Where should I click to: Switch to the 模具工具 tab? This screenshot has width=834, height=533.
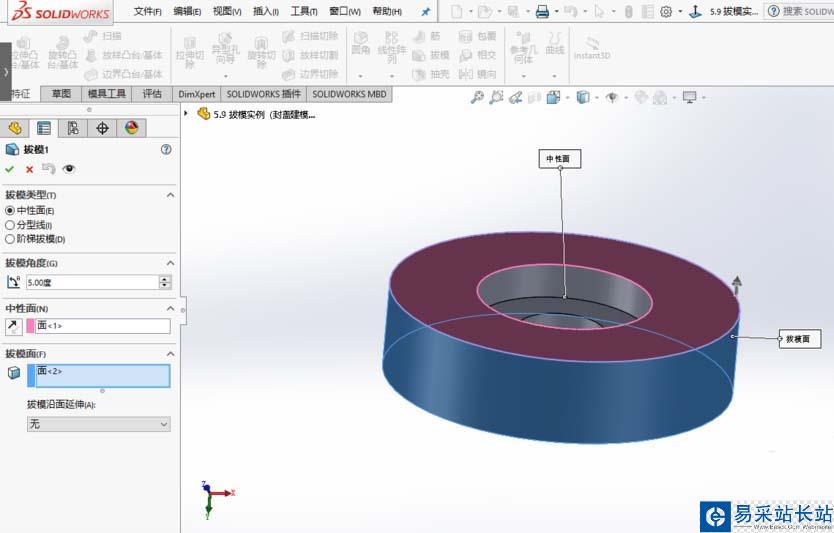pyautogui.click(x=106, y=94)
